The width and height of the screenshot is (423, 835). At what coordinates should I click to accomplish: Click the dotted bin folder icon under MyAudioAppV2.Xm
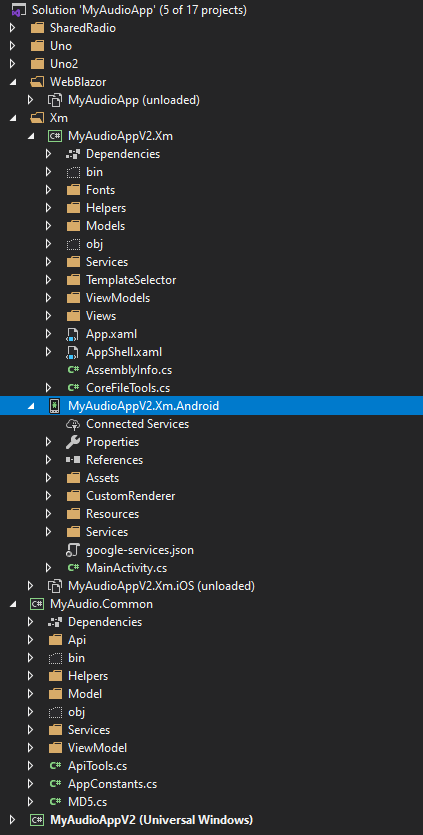tap(73, 172)
